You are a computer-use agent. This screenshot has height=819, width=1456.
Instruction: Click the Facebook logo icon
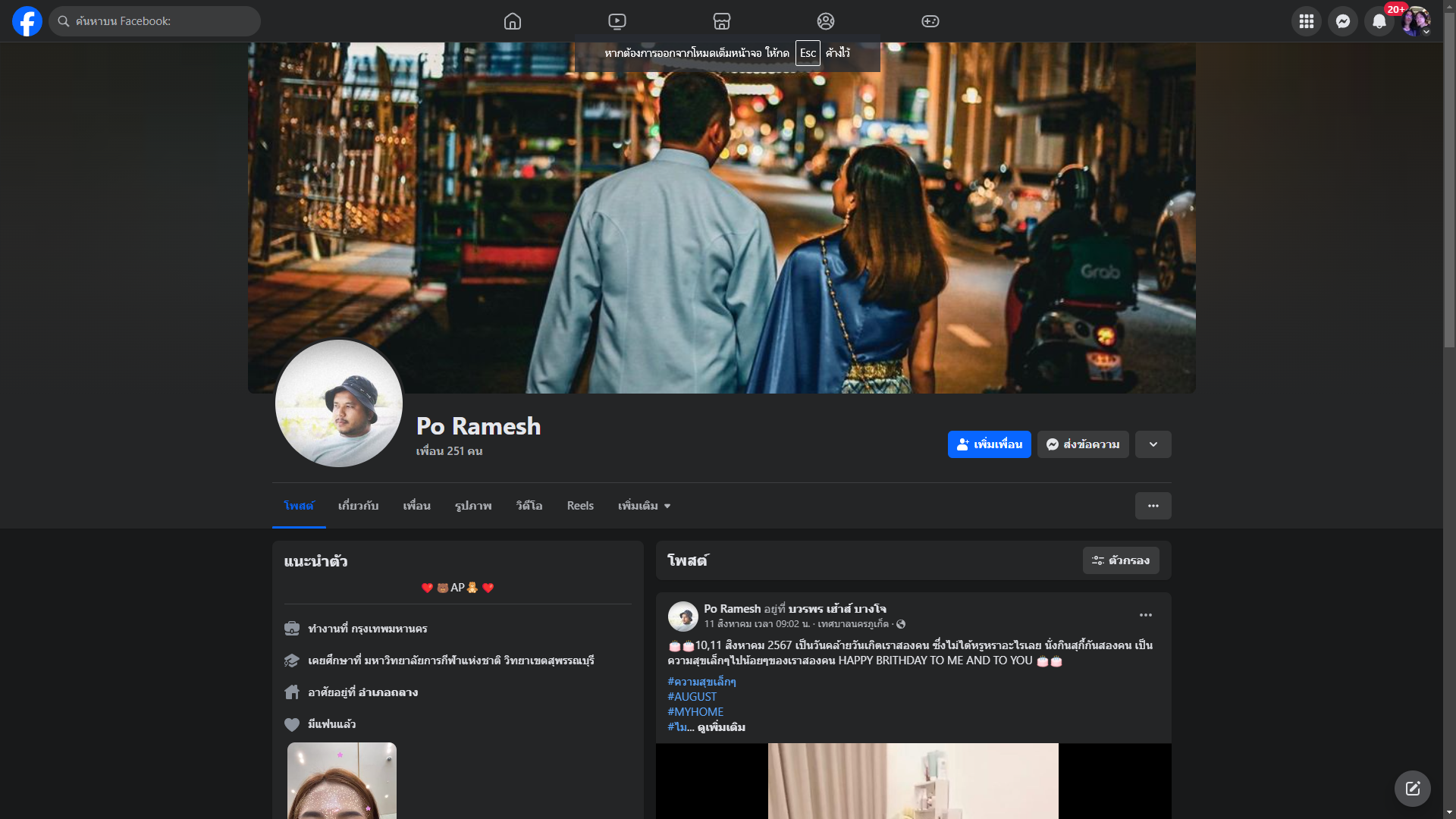(27, 21)
